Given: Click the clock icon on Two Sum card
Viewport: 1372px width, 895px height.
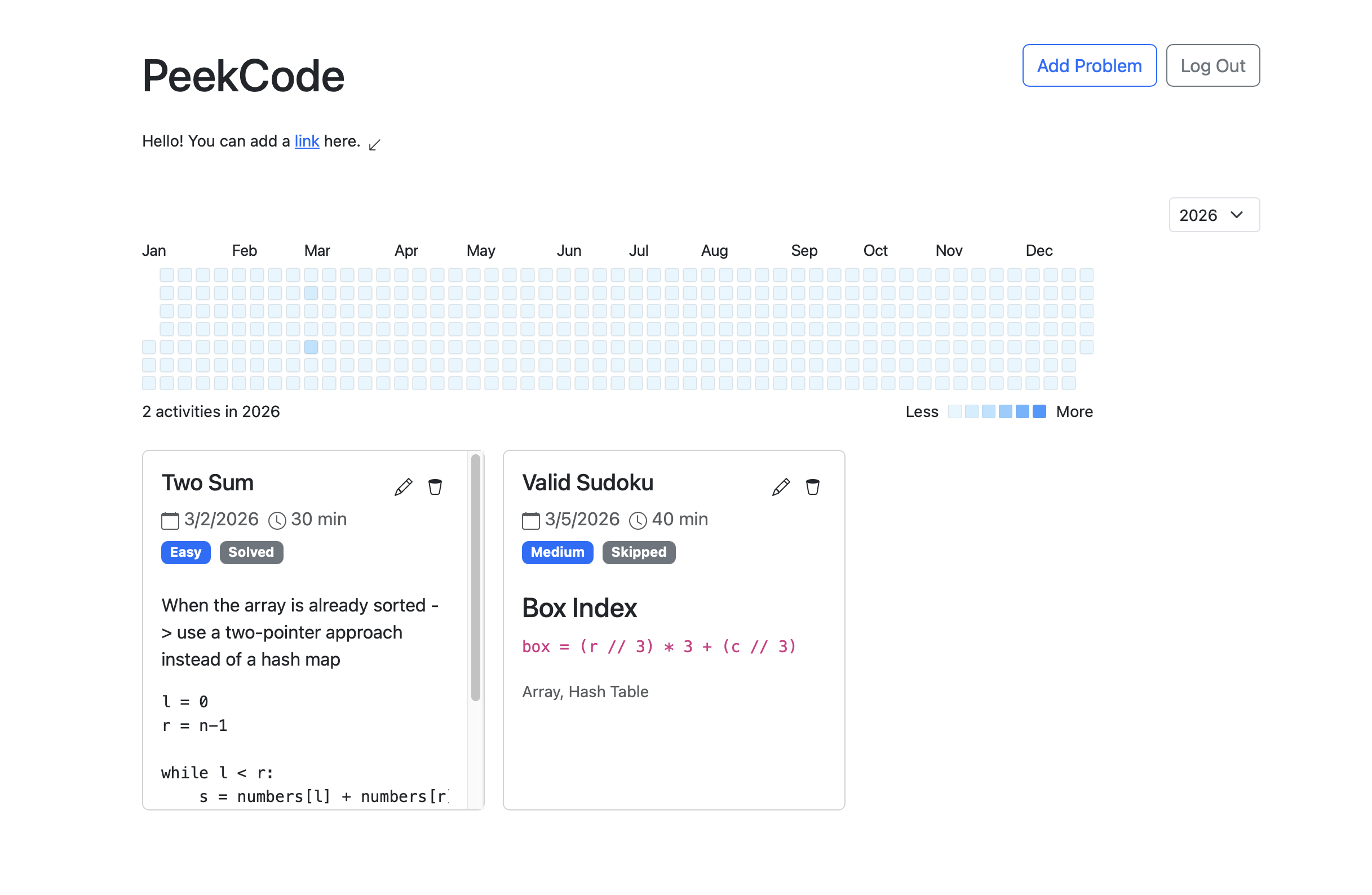Looking at the screenshot, I should tap(277, 520).
